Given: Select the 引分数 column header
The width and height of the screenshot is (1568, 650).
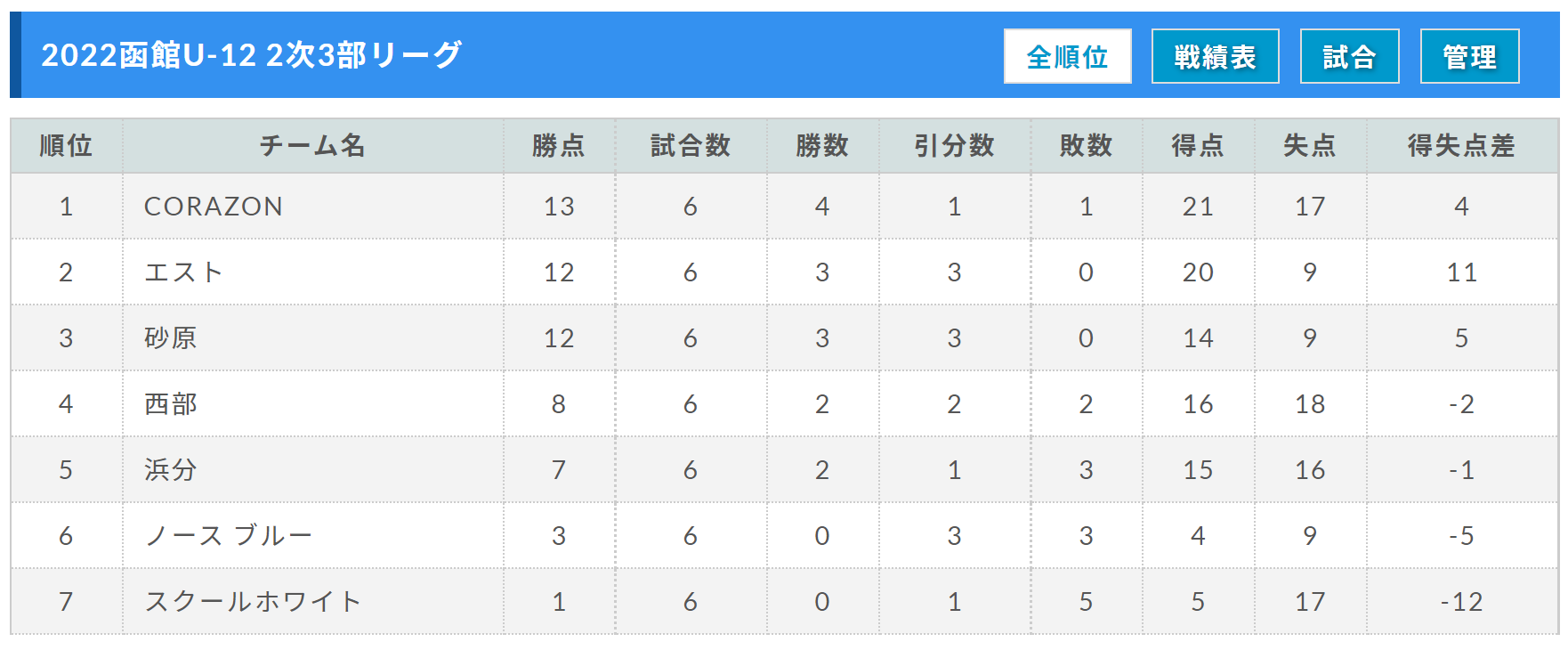Looking at the screenshot, I should [954, 145].
